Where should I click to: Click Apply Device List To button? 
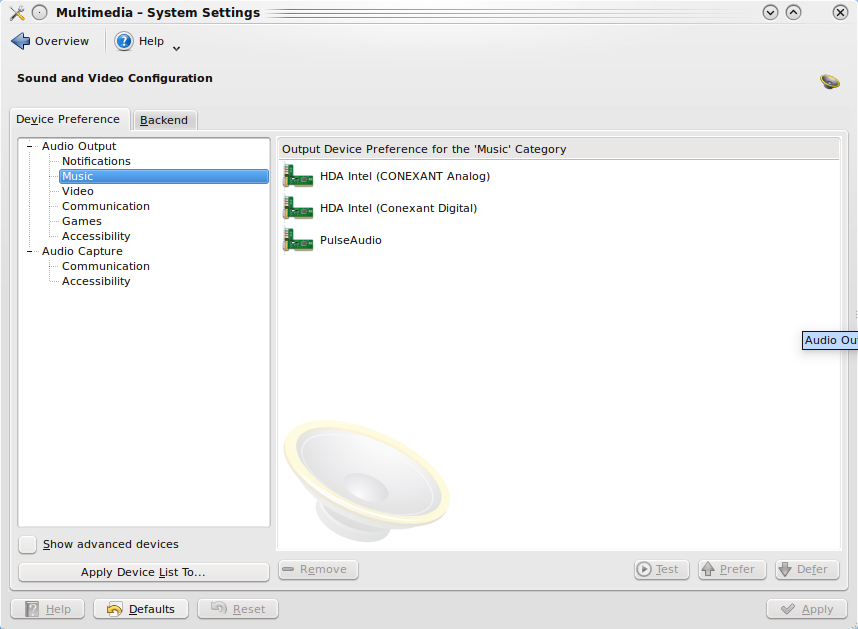click(143, 572)
